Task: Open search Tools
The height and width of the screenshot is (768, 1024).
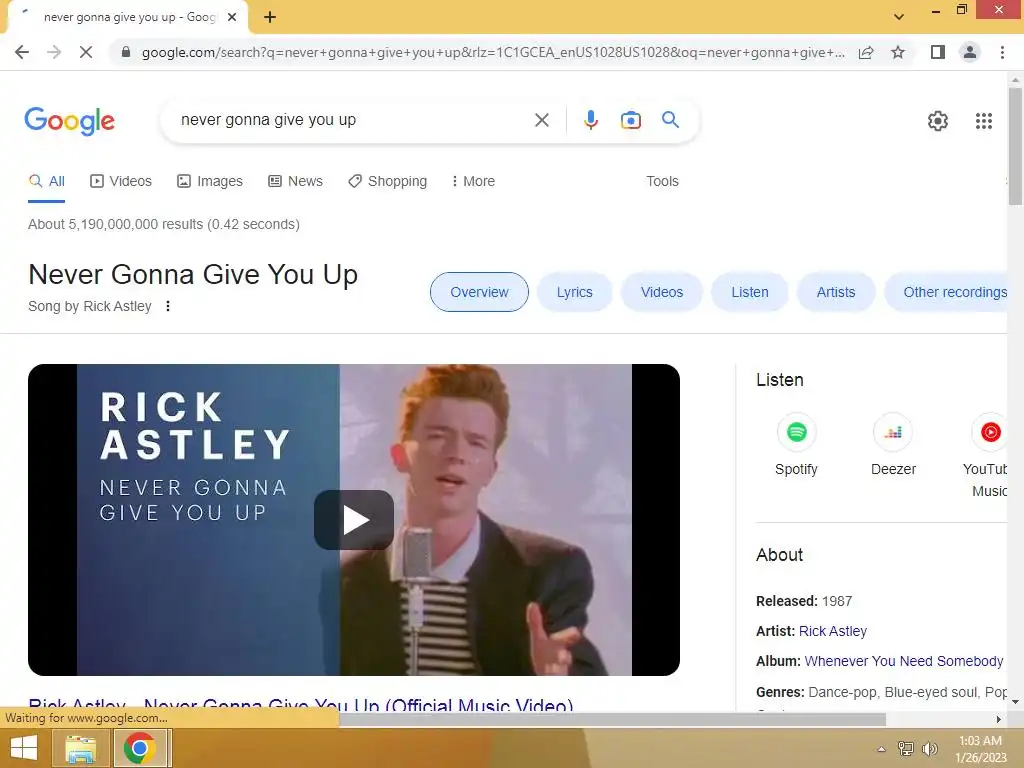Action: 662,182
